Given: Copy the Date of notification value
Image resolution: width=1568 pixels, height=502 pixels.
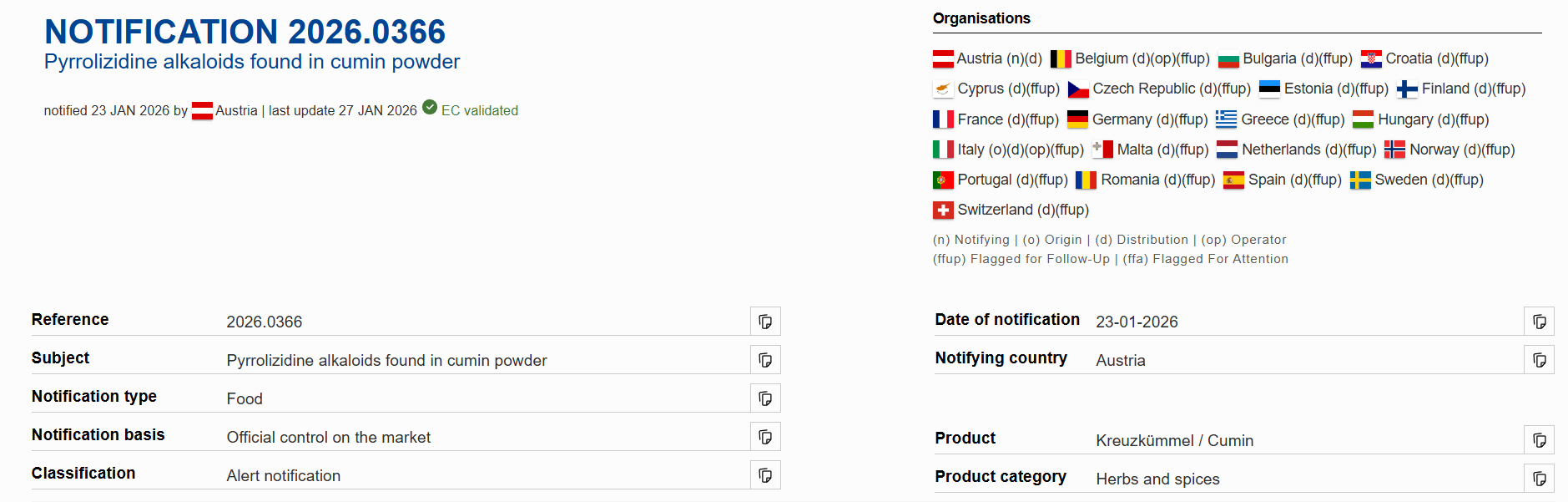Looking at the screenshot, I should coord(1539,322).
